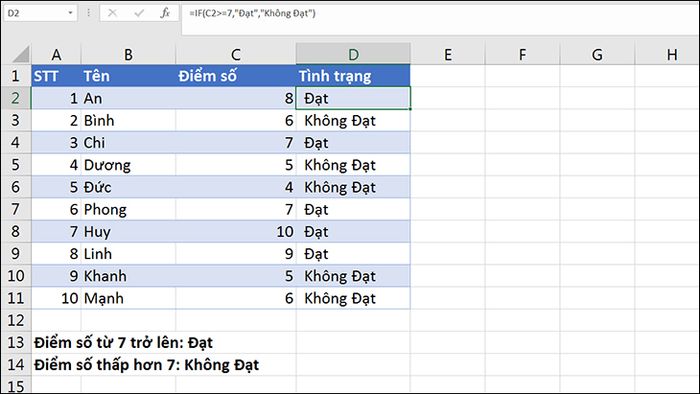Open the Insert Function fx dialog
This screenshot has height=394, width=700.
165,13
